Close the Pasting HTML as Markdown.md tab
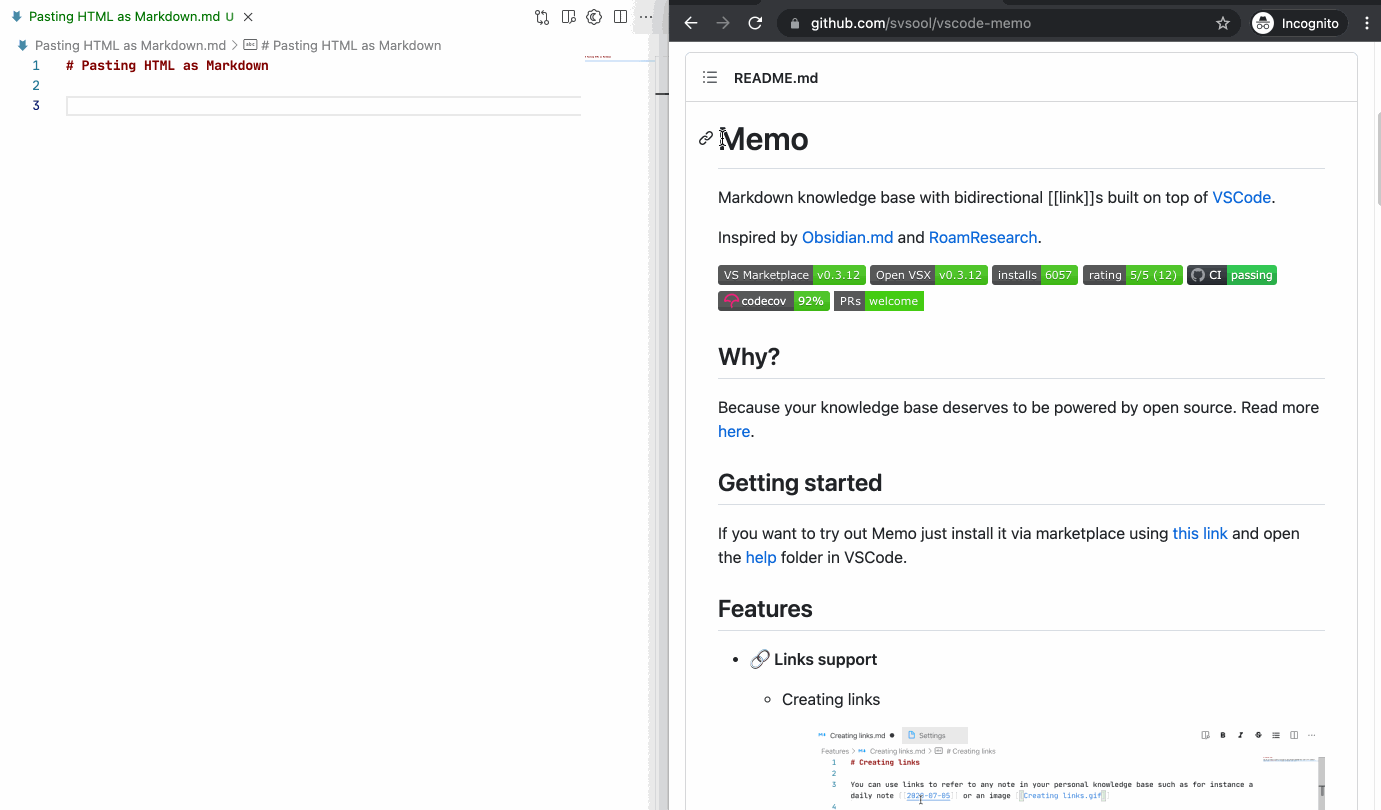The image size is (1381, 810). [x=248, y=17]
